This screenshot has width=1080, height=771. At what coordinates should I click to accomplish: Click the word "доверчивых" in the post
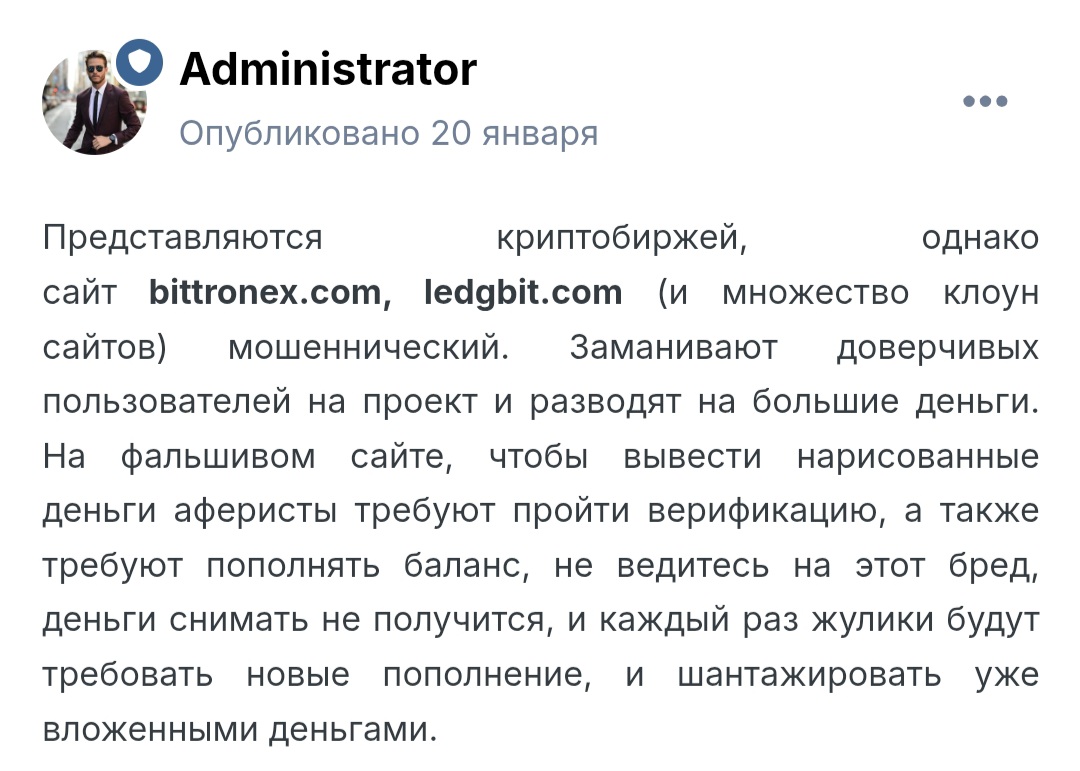(937, 348)
